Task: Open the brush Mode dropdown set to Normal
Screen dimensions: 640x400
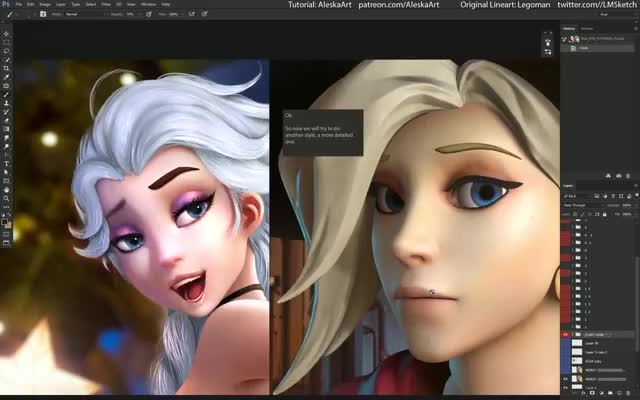Action: pyautogui.click(x=84, y=14)
